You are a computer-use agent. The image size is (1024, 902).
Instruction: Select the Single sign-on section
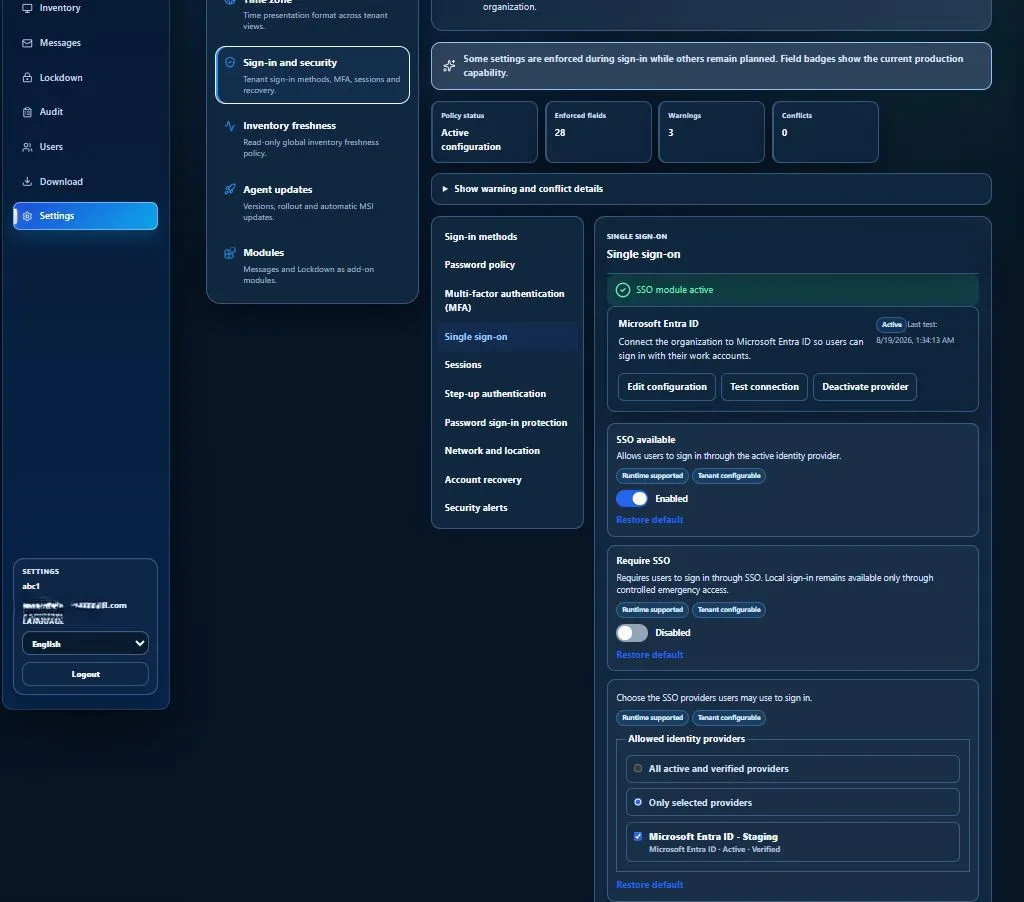coord(507,337)
